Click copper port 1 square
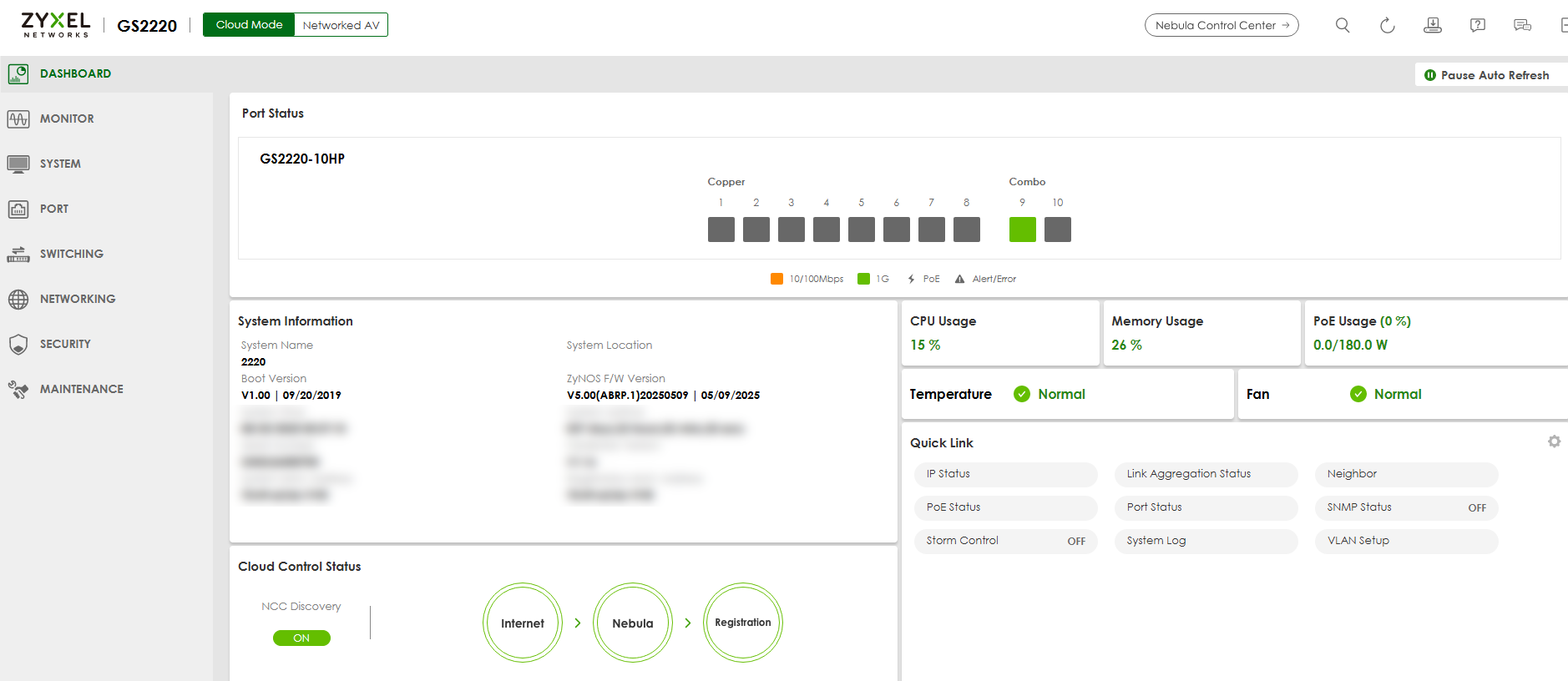This screenshot has width=1568, height=681. (721, 230)
